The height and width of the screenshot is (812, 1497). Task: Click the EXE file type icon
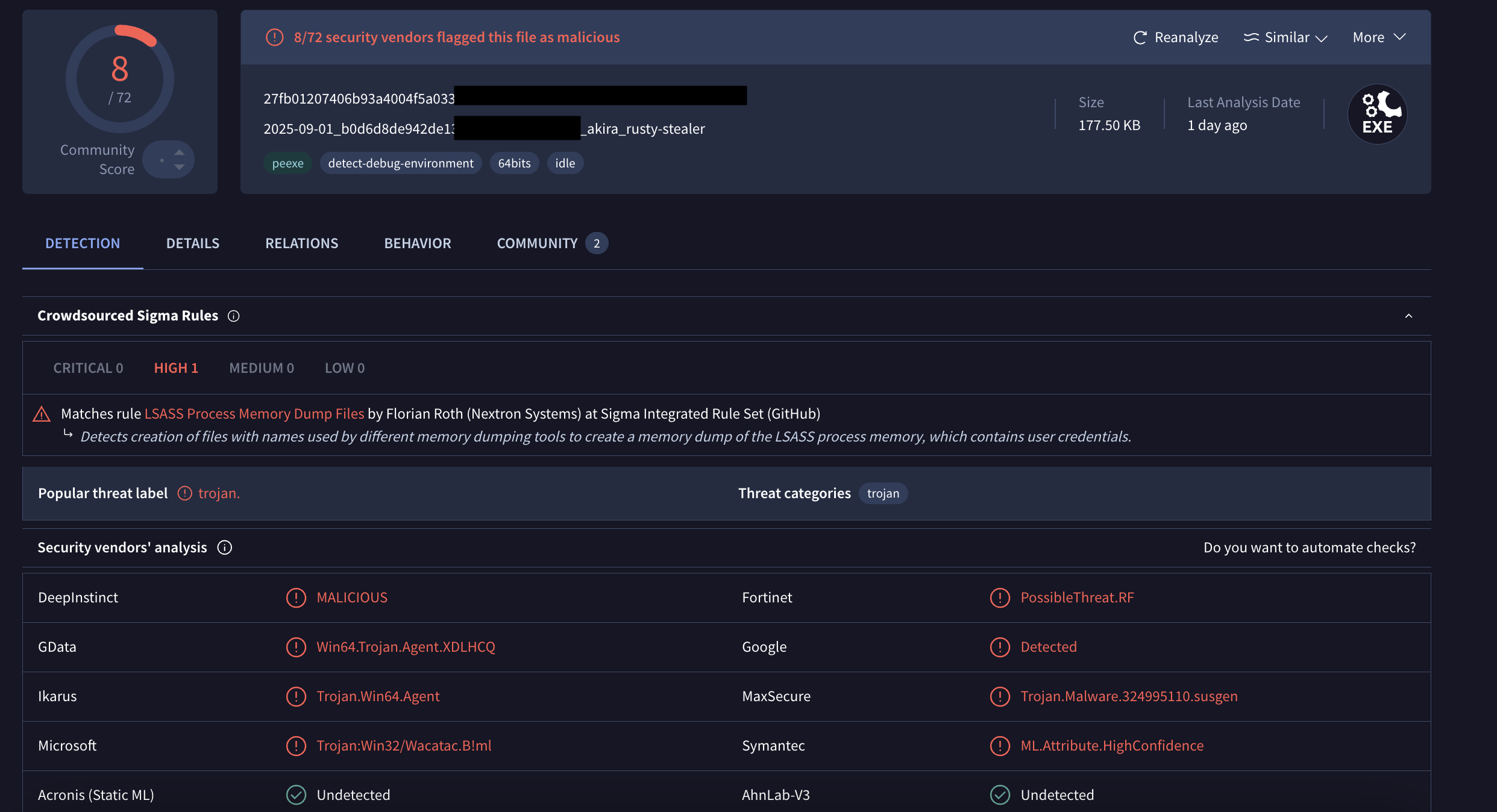(1377, 114)
